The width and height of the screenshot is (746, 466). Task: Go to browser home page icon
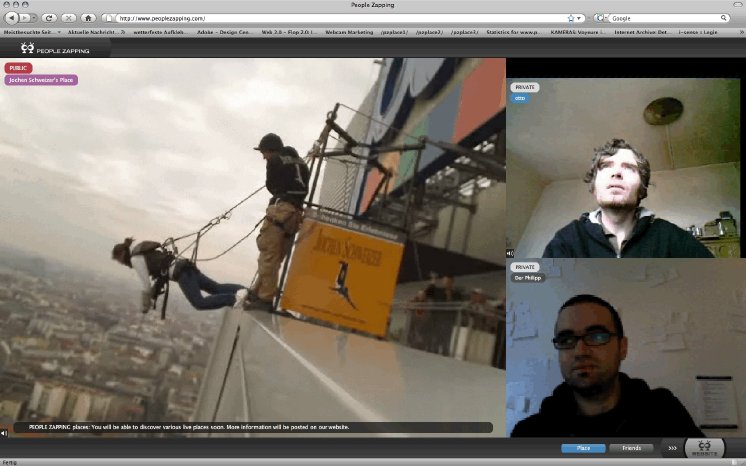point(88,18)
